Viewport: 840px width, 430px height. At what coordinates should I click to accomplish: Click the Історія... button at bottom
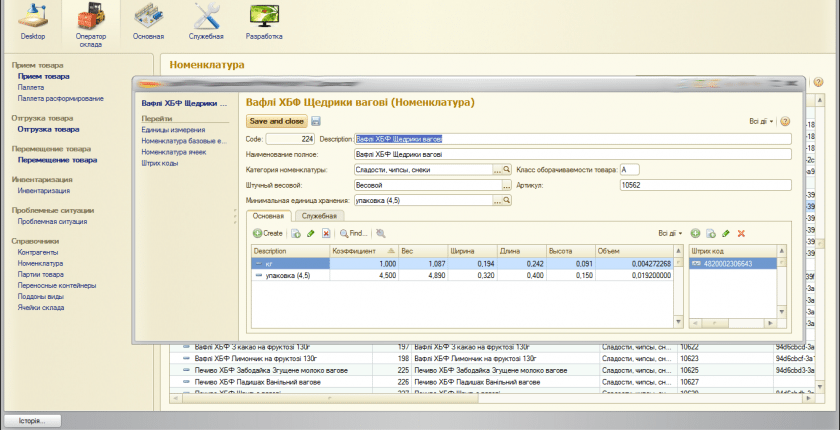[33, 421]
